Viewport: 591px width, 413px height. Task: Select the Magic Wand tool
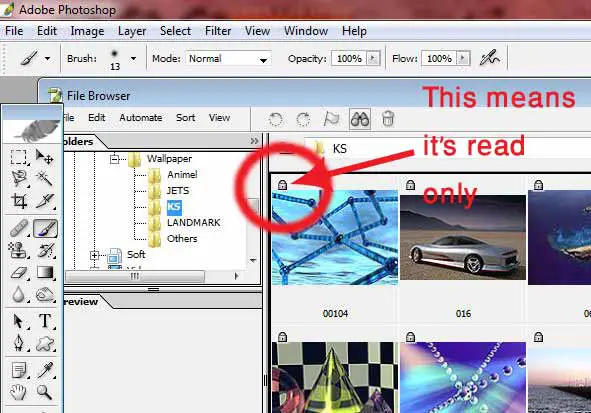(x=44, y=178)
